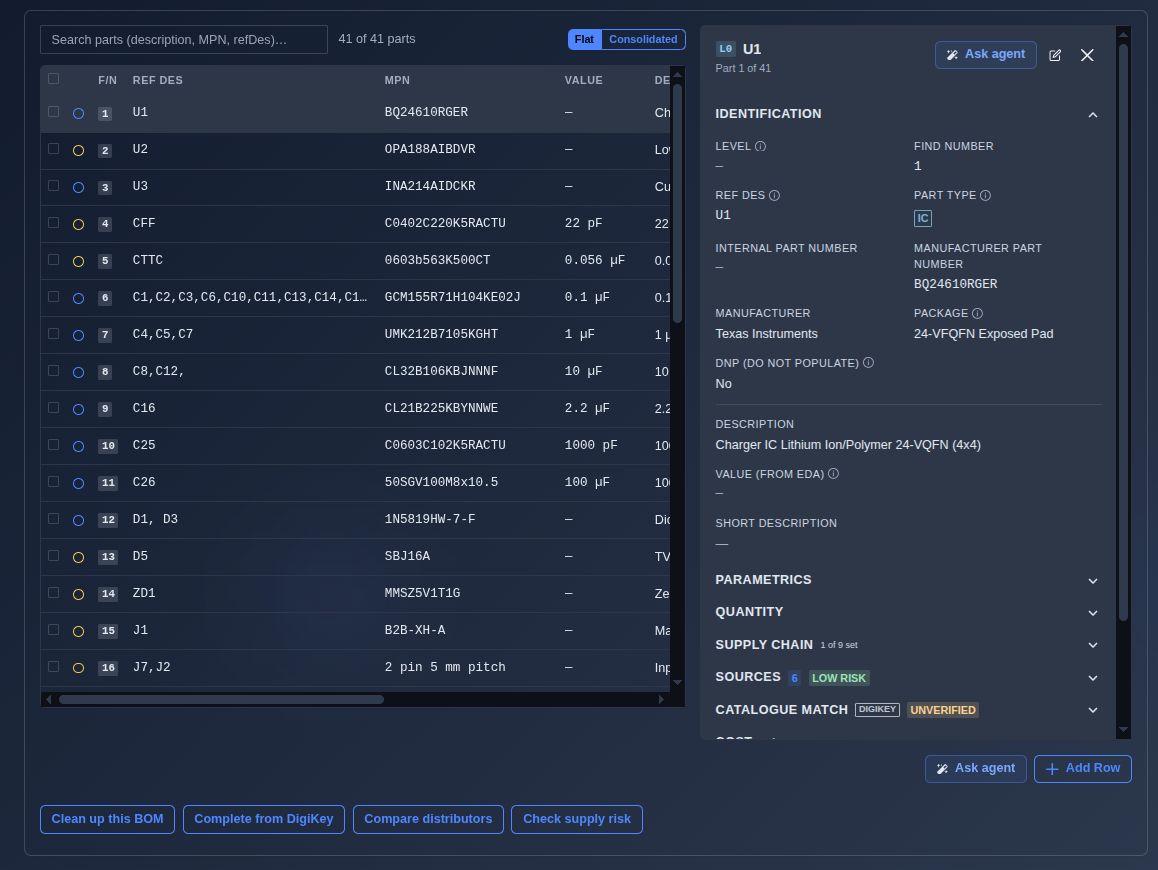
Task: Click the table scroll-right arrow
Action: click(x=661, y=699)
